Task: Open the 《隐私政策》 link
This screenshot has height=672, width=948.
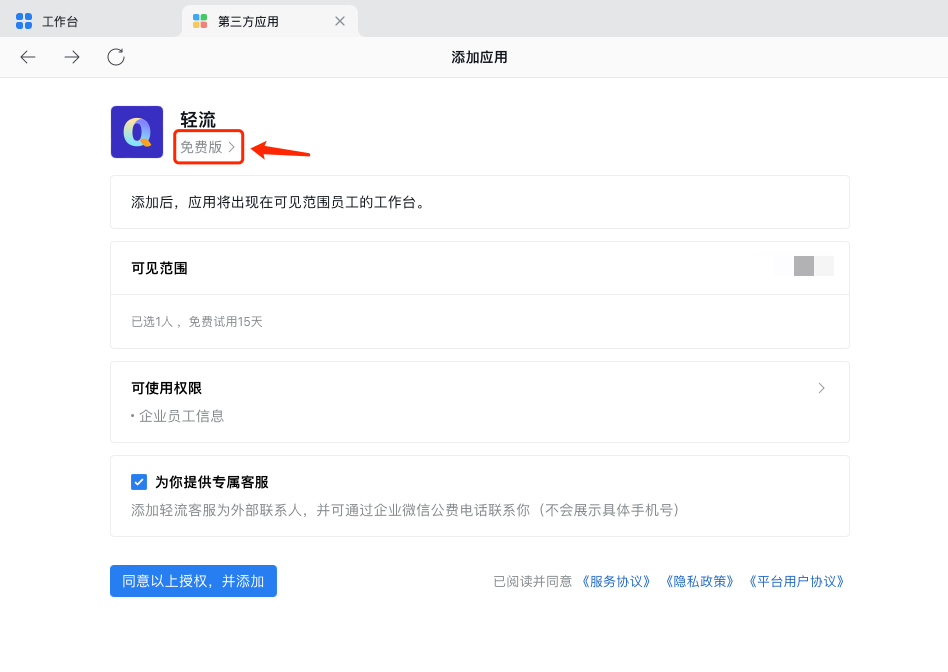Action: [x=699, y=582]
